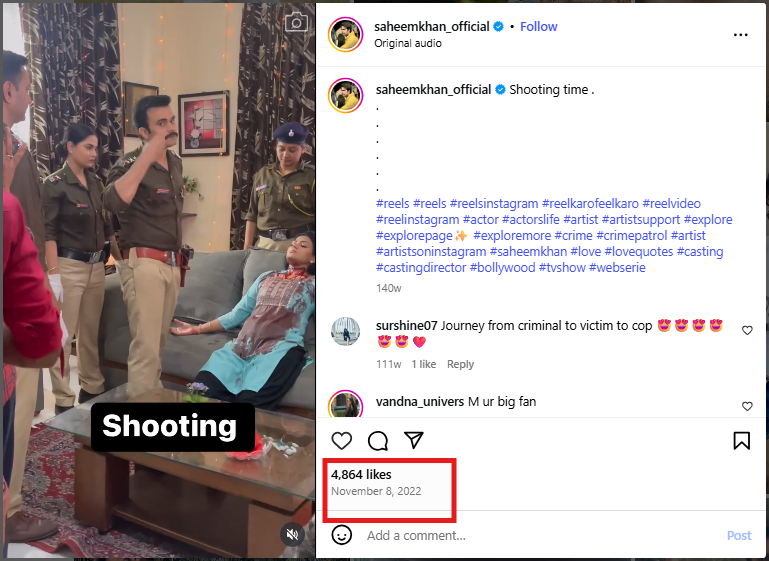
Task: Open the #saheemkhan hashtag
Action: coord(528,252)
